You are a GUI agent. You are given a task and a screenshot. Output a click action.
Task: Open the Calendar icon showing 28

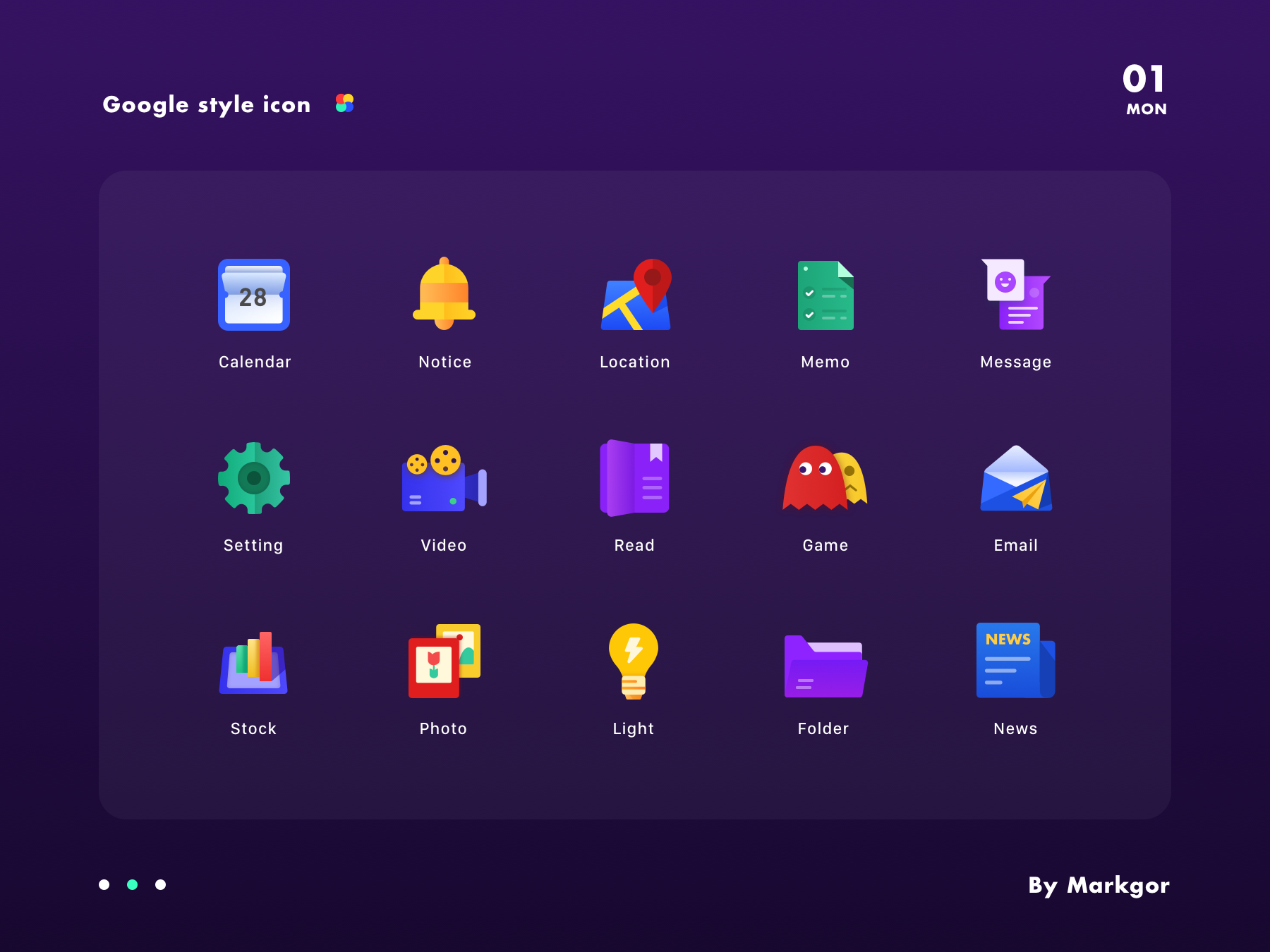[254, 295]
